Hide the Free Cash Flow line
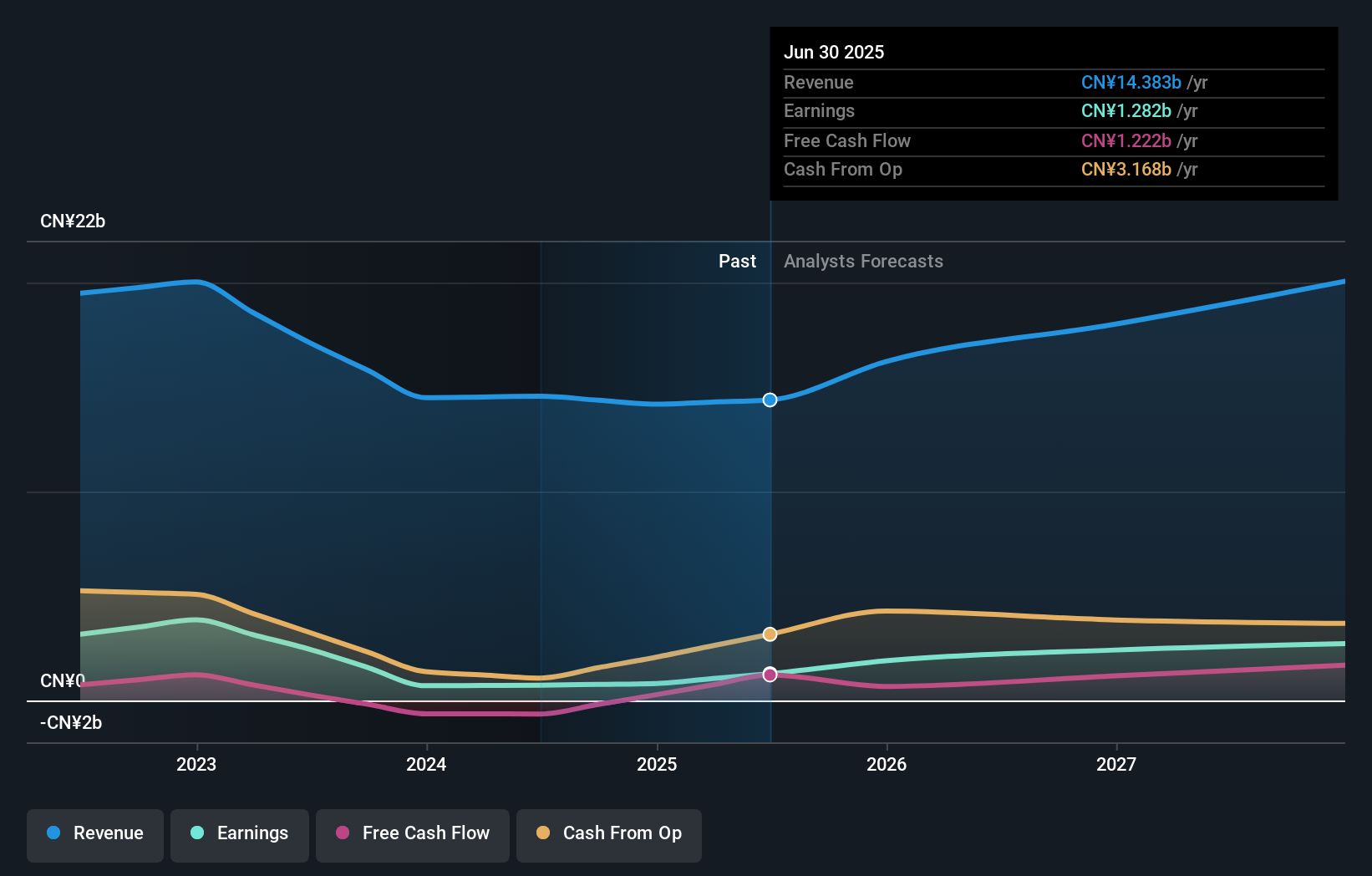1372x876 pixels. 412,835
